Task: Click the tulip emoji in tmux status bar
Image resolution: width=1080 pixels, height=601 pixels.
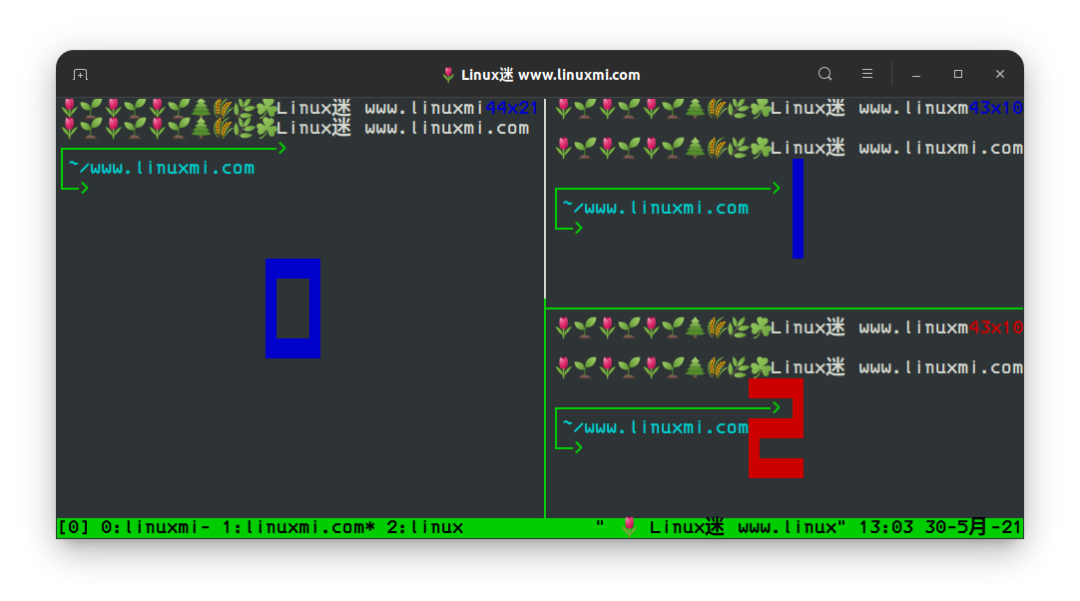Action: click(x=629, y=527)
